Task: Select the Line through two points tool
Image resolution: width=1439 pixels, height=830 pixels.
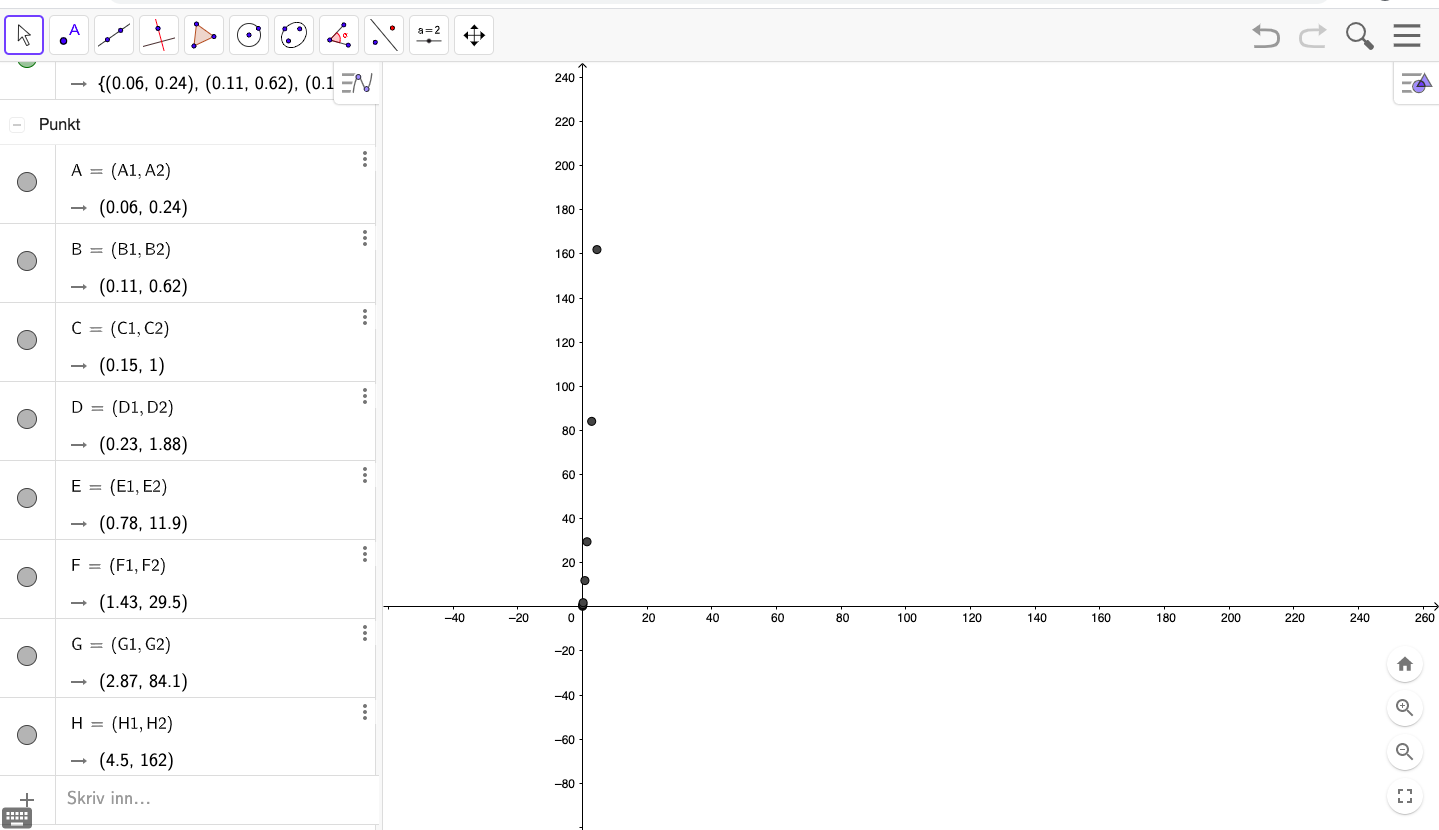Action: point(114,36)
